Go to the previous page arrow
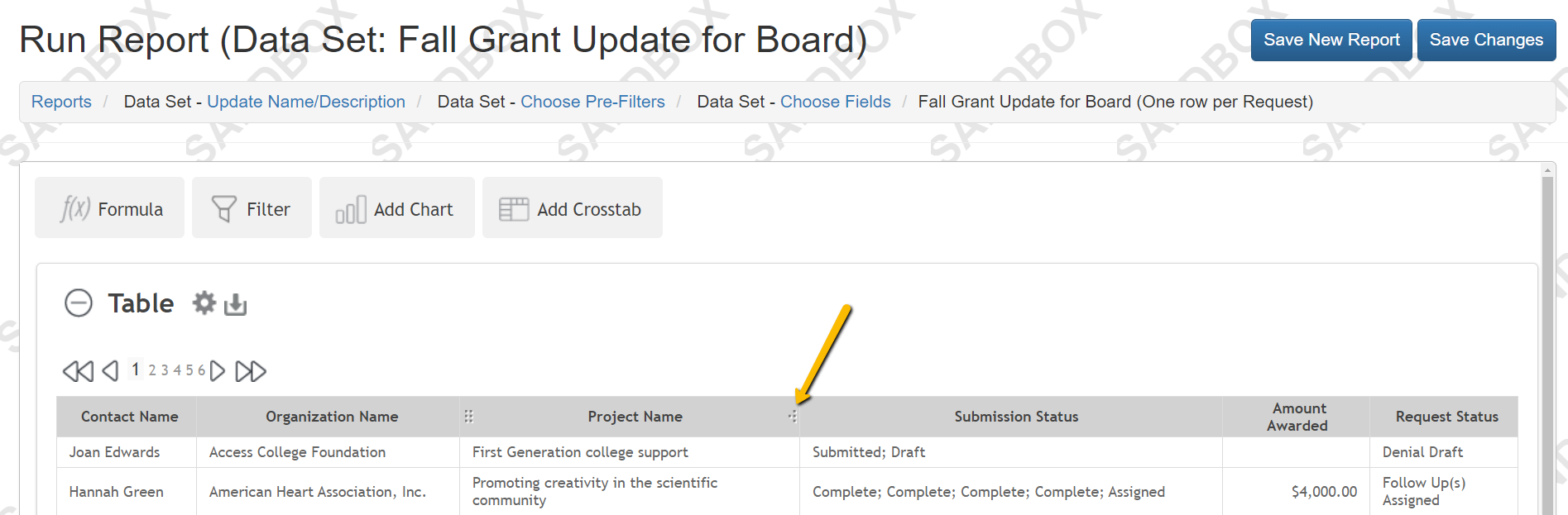Image resolution: width=1568 pixels, height=515 pixels. tap(110, 371)
